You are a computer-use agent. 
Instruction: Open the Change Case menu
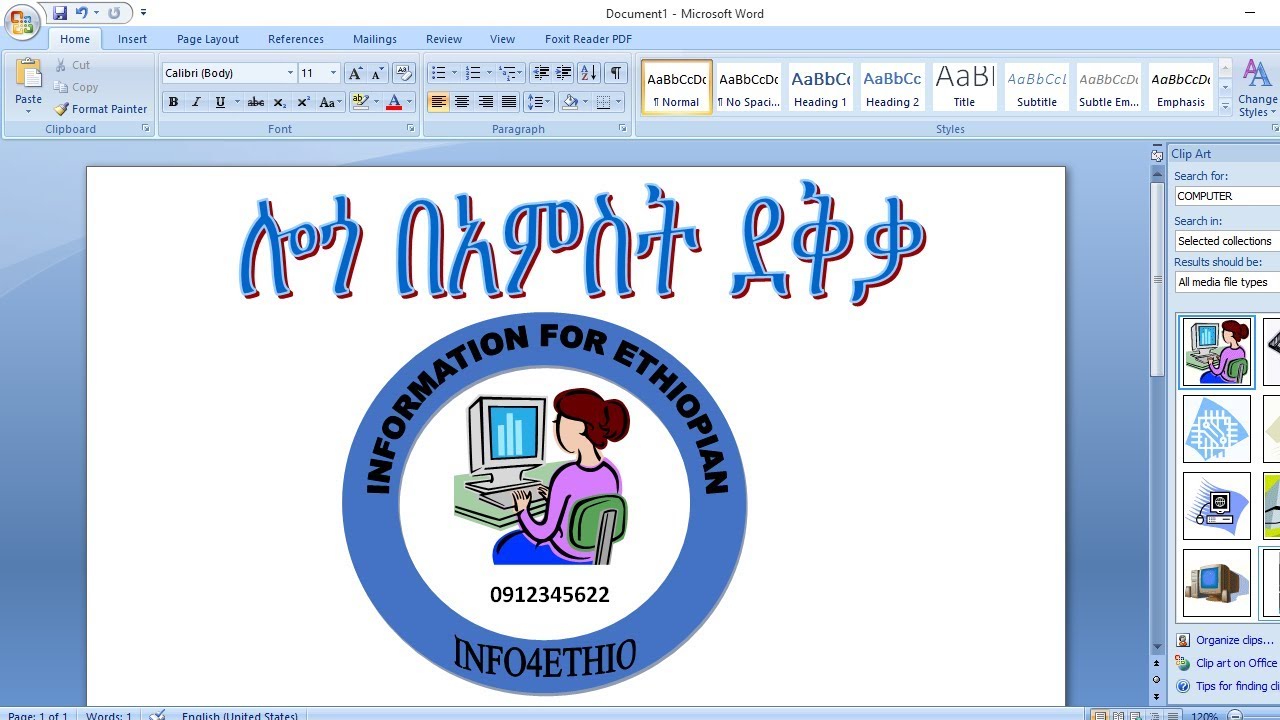[330, 102]
